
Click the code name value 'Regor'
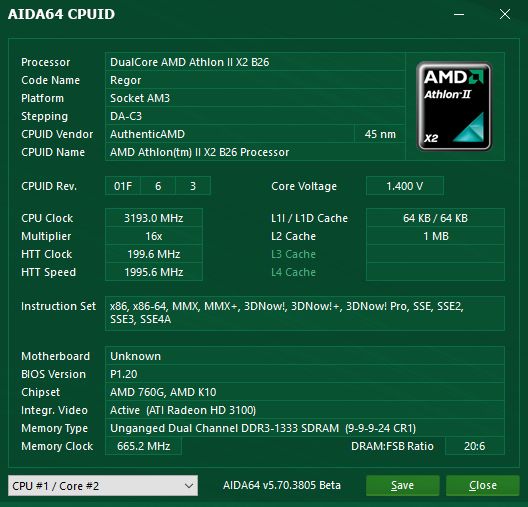[126, 80]
